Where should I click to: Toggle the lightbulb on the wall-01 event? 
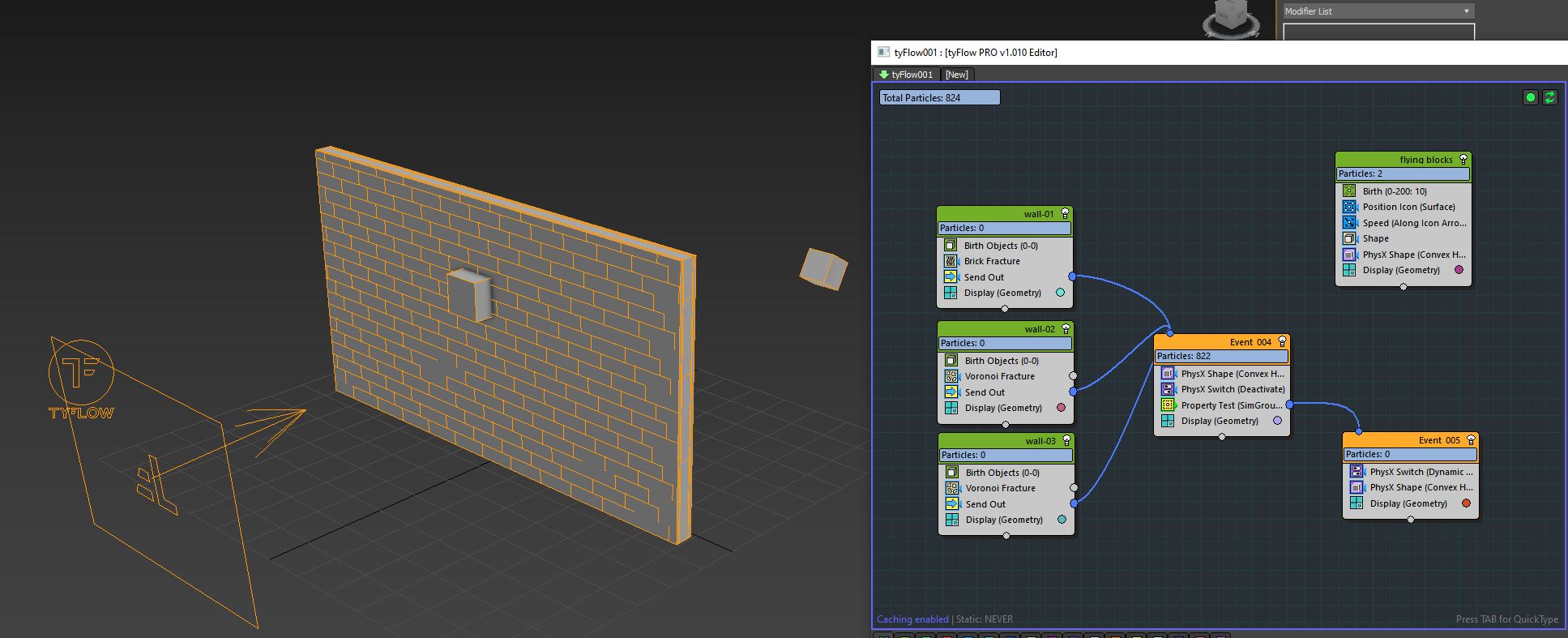tap(1065, 214)
